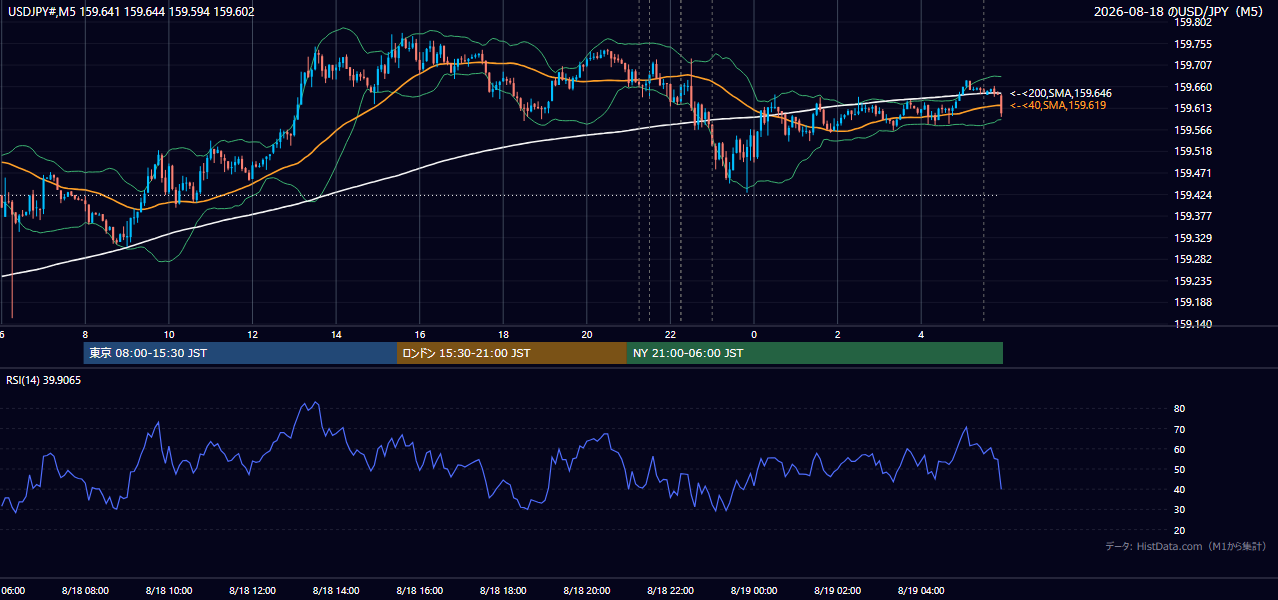Click the 8/18 22:00 time label
Screen dimensions: 1278x600
(670, 591)
